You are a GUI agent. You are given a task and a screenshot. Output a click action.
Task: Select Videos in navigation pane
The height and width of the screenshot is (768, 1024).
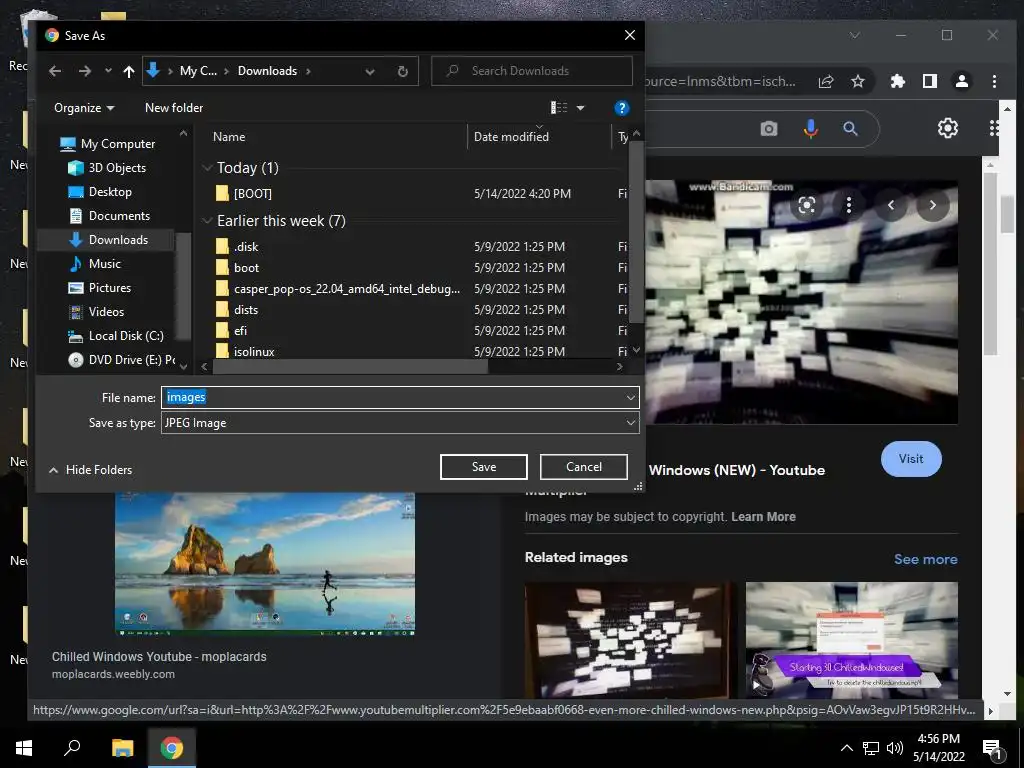(x=96, y=312)
